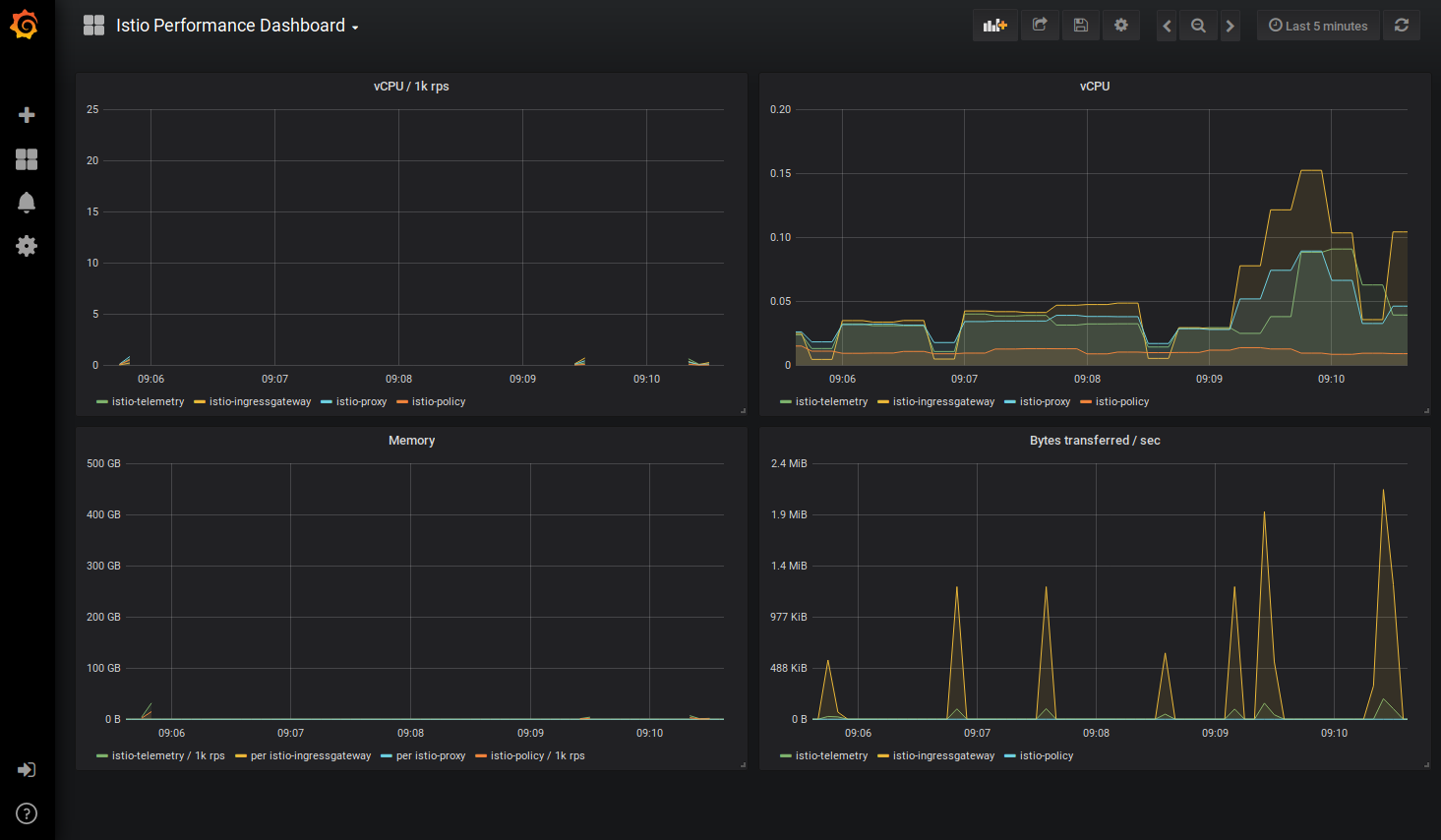Zoom out the time range
Screen dimensions: 1441x840
(1198, 26)
